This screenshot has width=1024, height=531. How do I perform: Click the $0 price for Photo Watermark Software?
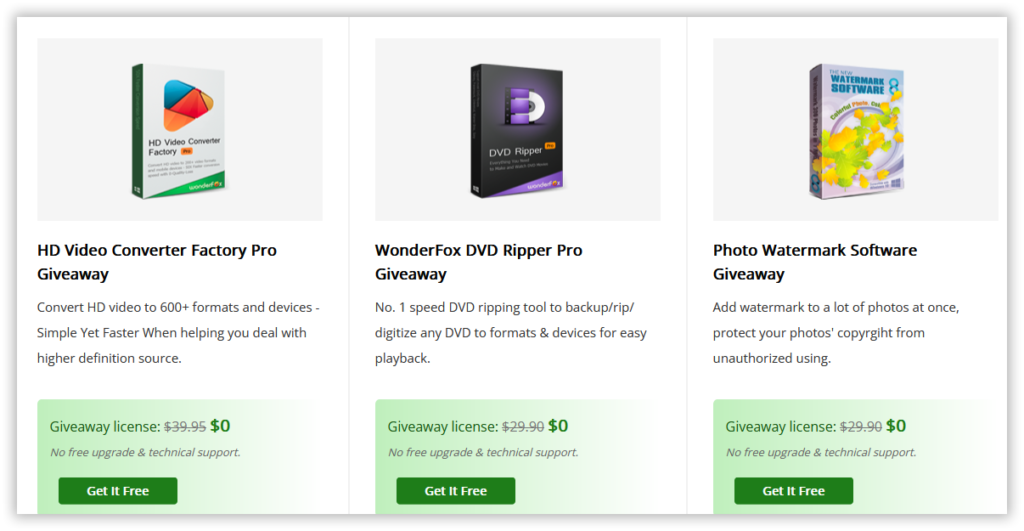click(896, 426)
